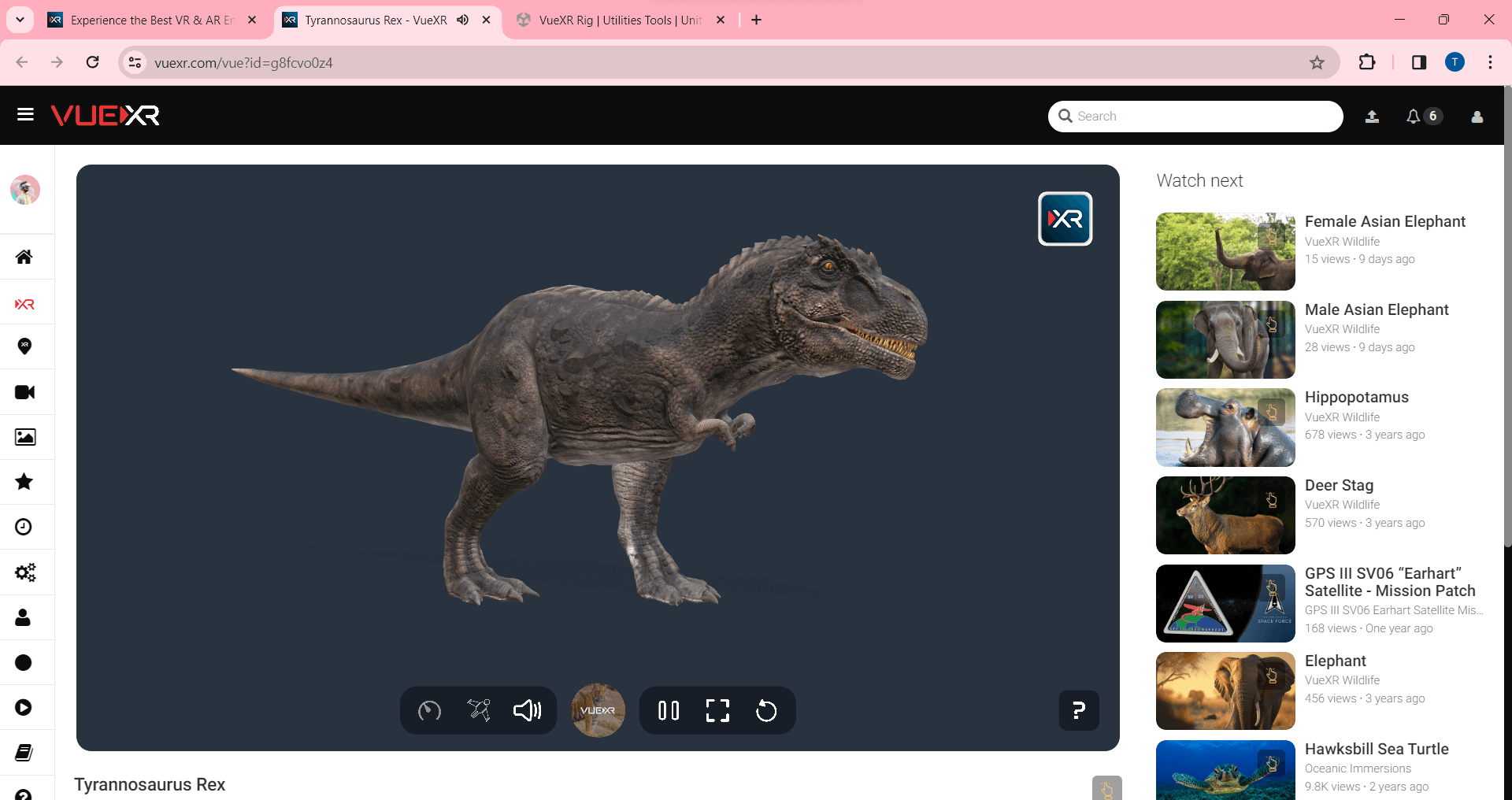Open the browser extensions puzzle icon
Screen dimensions: 1512x800
[x=1367, y=62]
